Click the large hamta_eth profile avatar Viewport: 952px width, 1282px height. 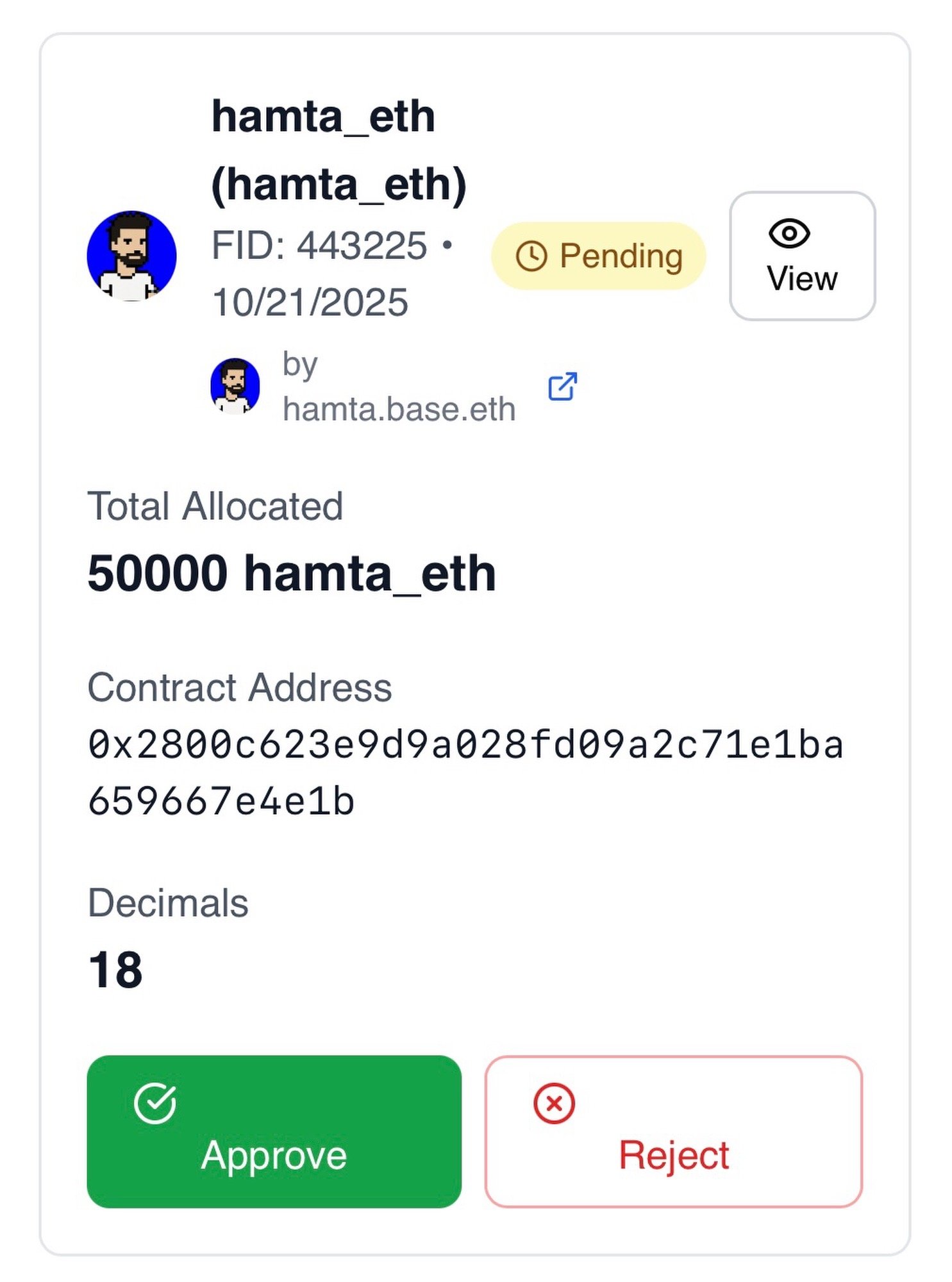(131, 256)
